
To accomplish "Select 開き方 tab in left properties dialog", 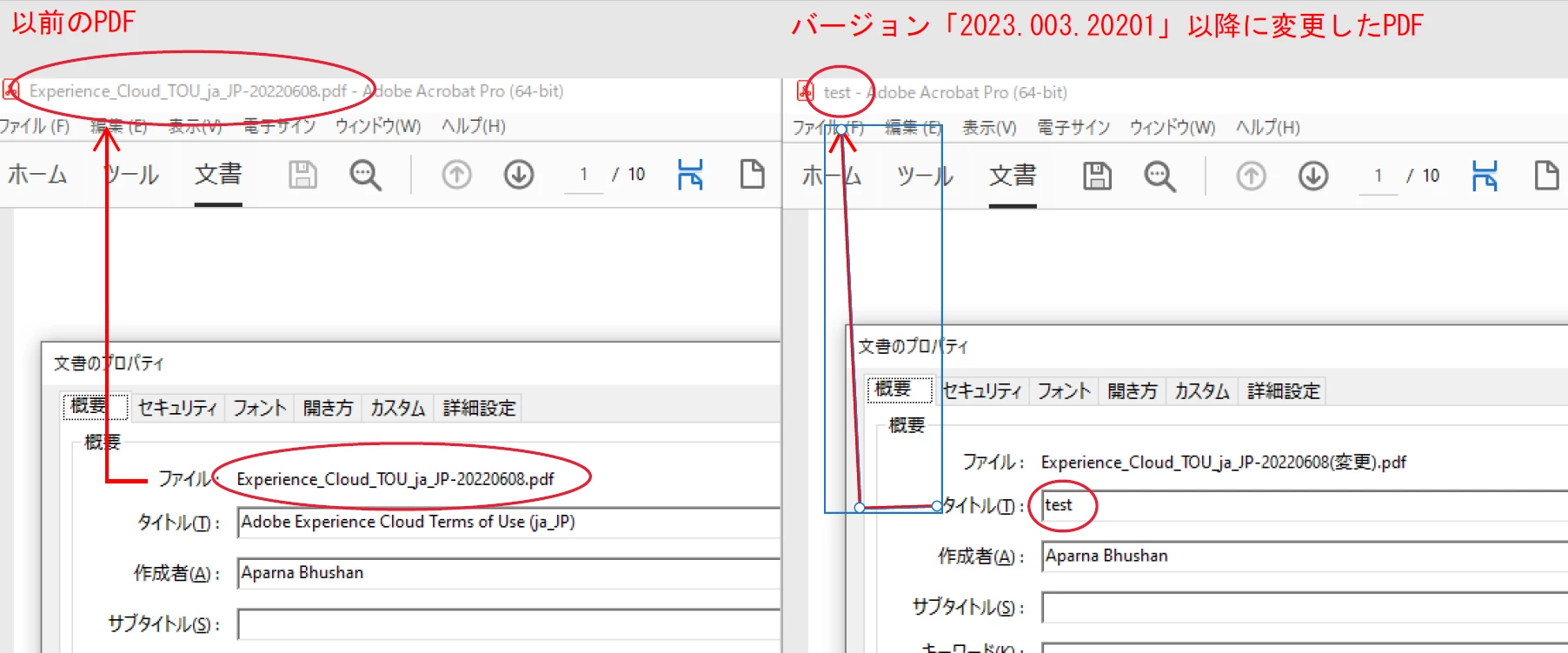I will click(x=328, y=408).
